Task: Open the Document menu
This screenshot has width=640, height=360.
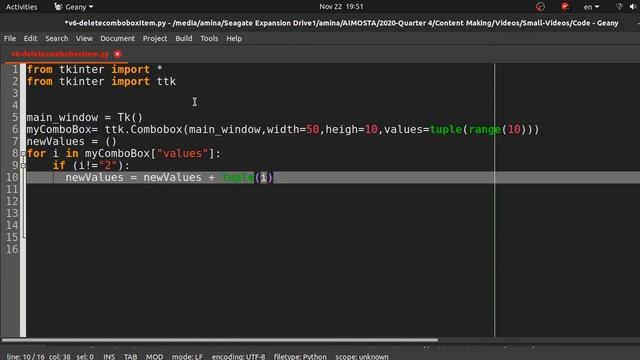Action: tap(118, 38)
